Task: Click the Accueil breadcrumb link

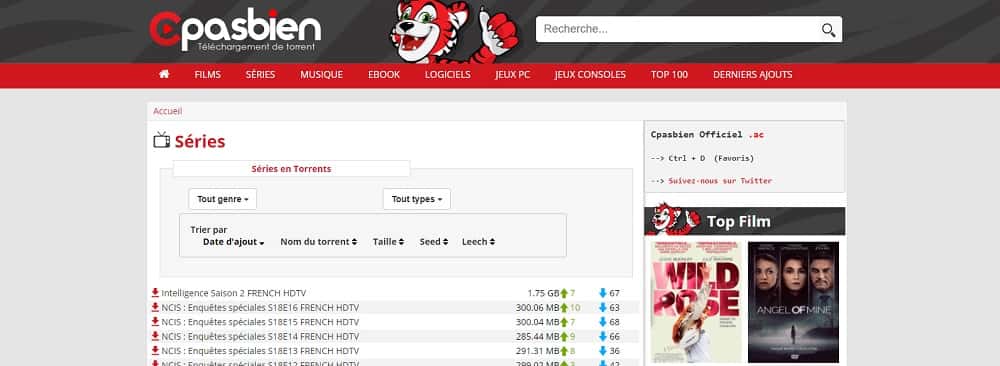Action: 167,111
